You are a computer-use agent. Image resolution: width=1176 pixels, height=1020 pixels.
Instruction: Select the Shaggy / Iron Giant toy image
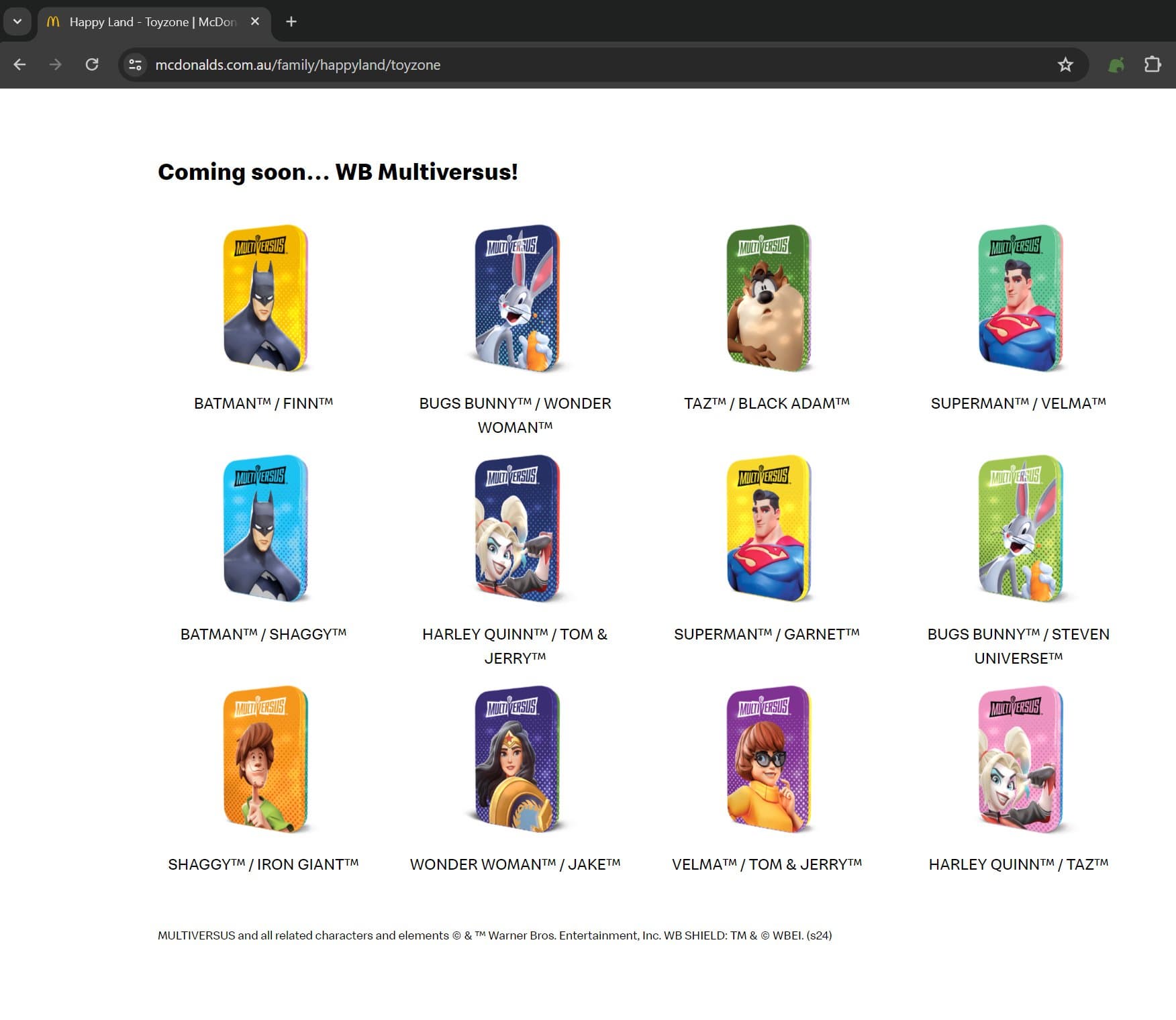265,759
